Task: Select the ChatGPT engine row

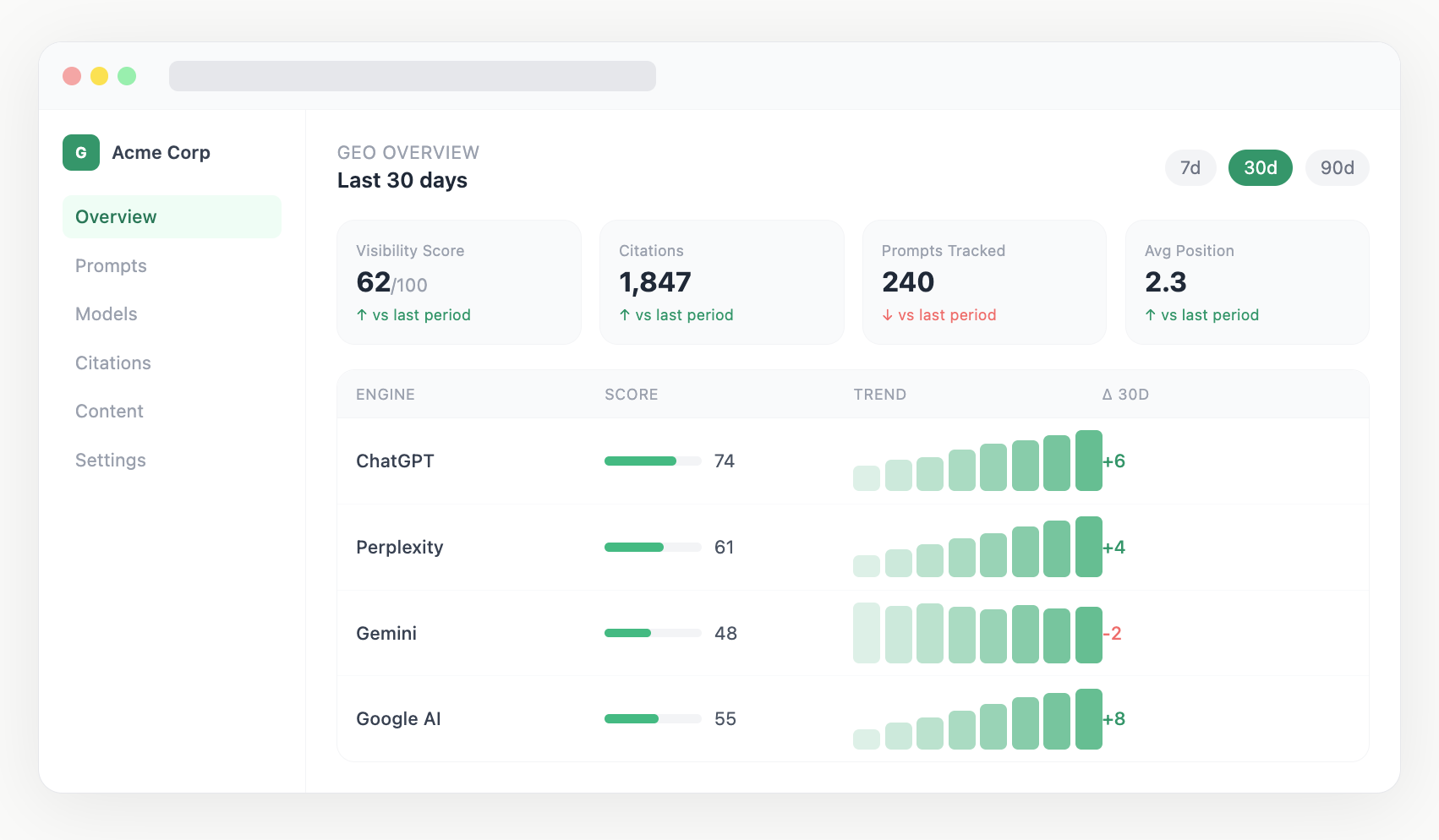Action: coord(853,461)
